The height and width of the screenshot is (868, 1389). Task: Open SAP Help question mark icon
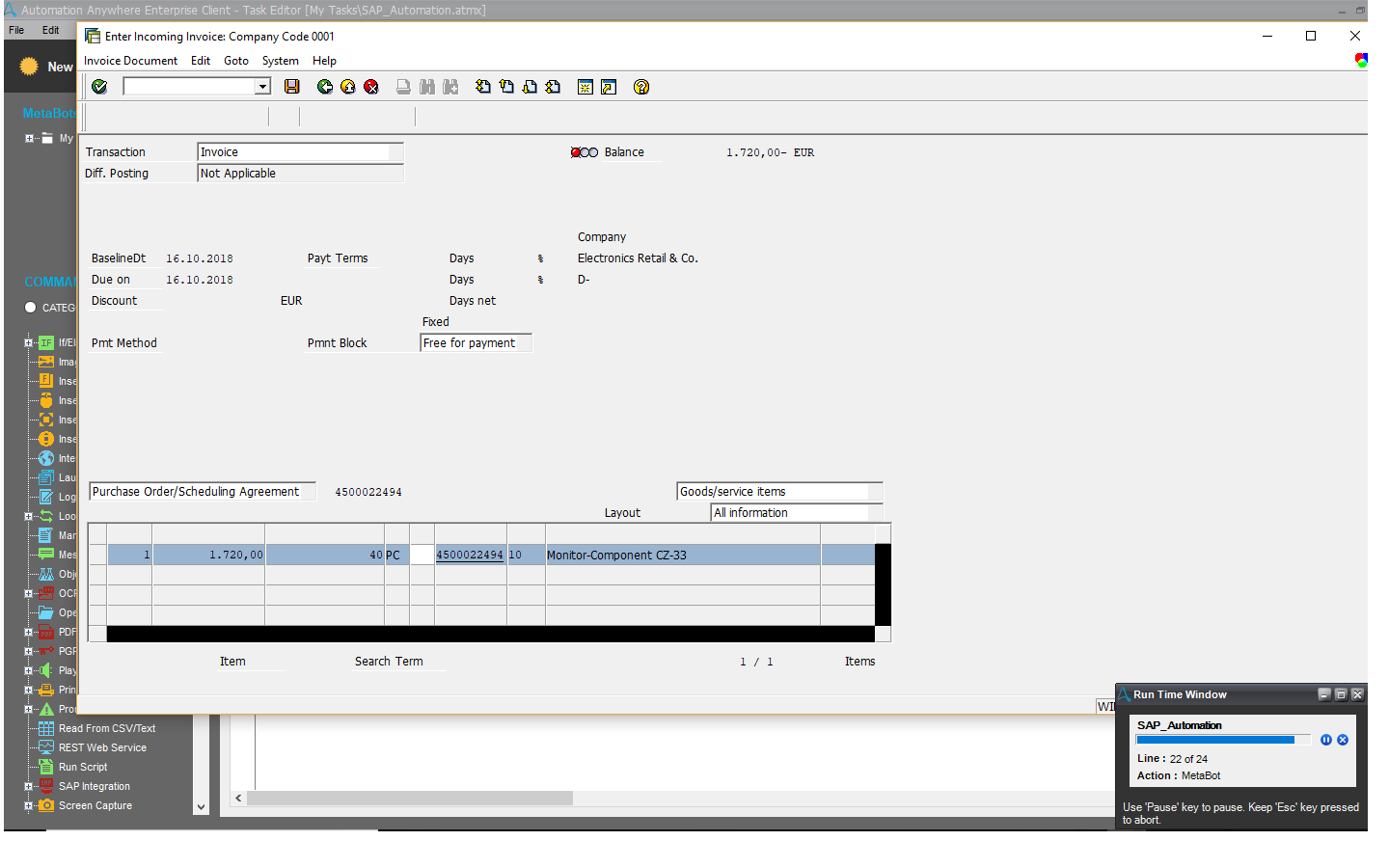click(x=641, y=87)
